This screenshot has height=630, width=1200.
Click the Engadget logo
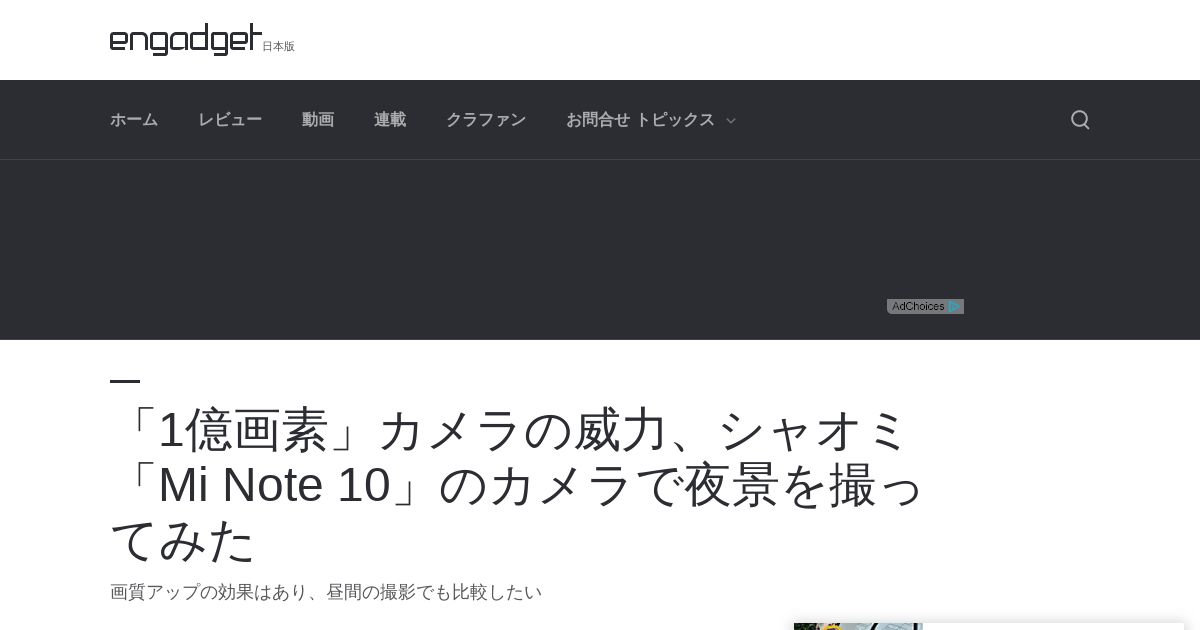pos(186,39)
